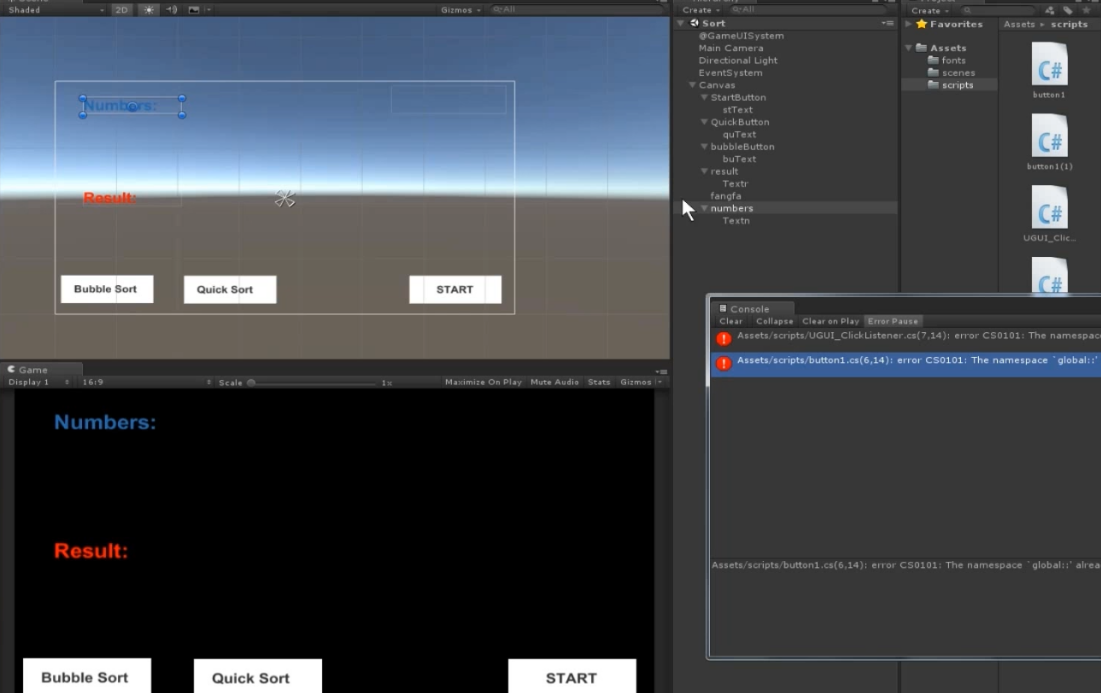The width and height of the screenshot is (1101, 693).
Task: Select the button1(1) C# script icon
Action: coord(1049,137)
